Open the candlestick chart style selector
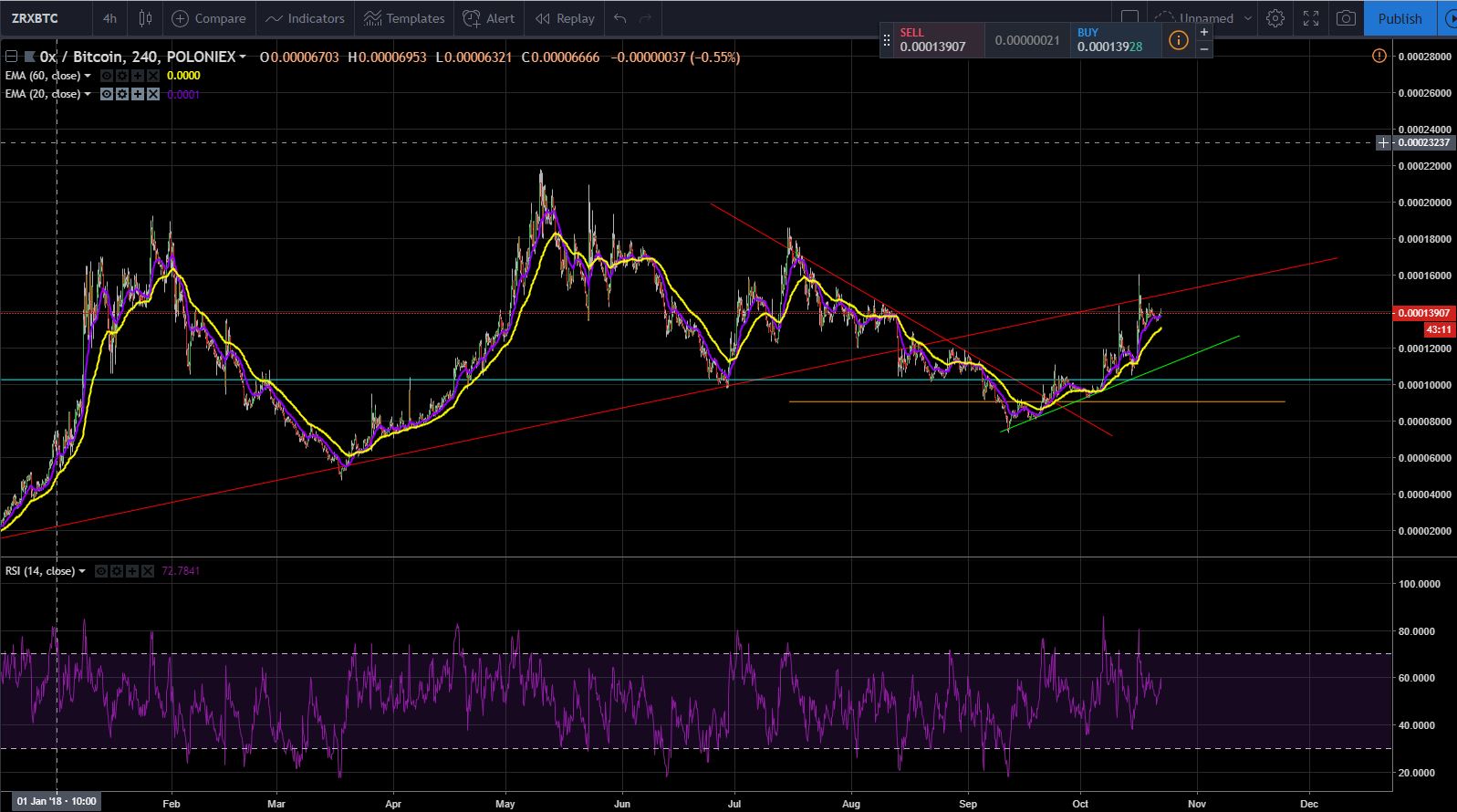Screen dimensions: 1457x812 145,18
